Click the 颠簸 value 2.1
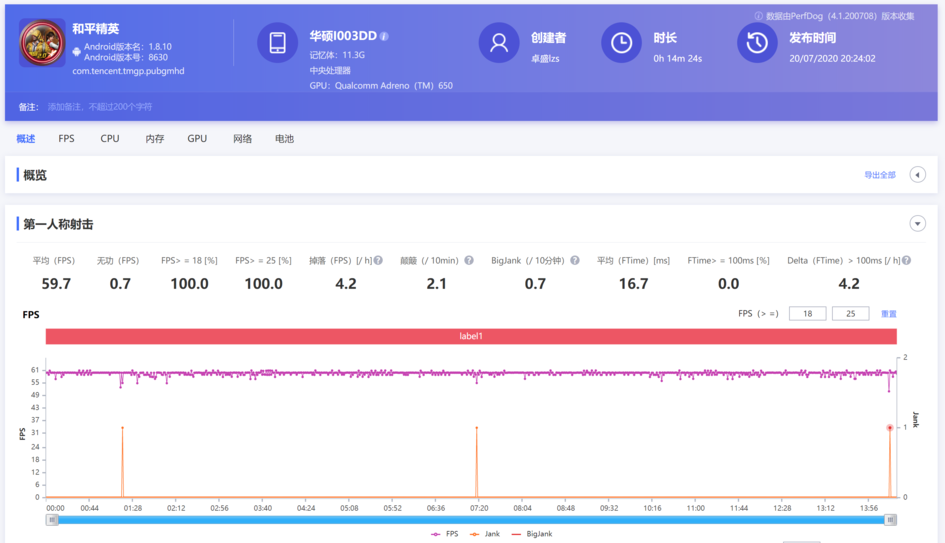This screenshot has width=945, height=543. tap(436, 284)
